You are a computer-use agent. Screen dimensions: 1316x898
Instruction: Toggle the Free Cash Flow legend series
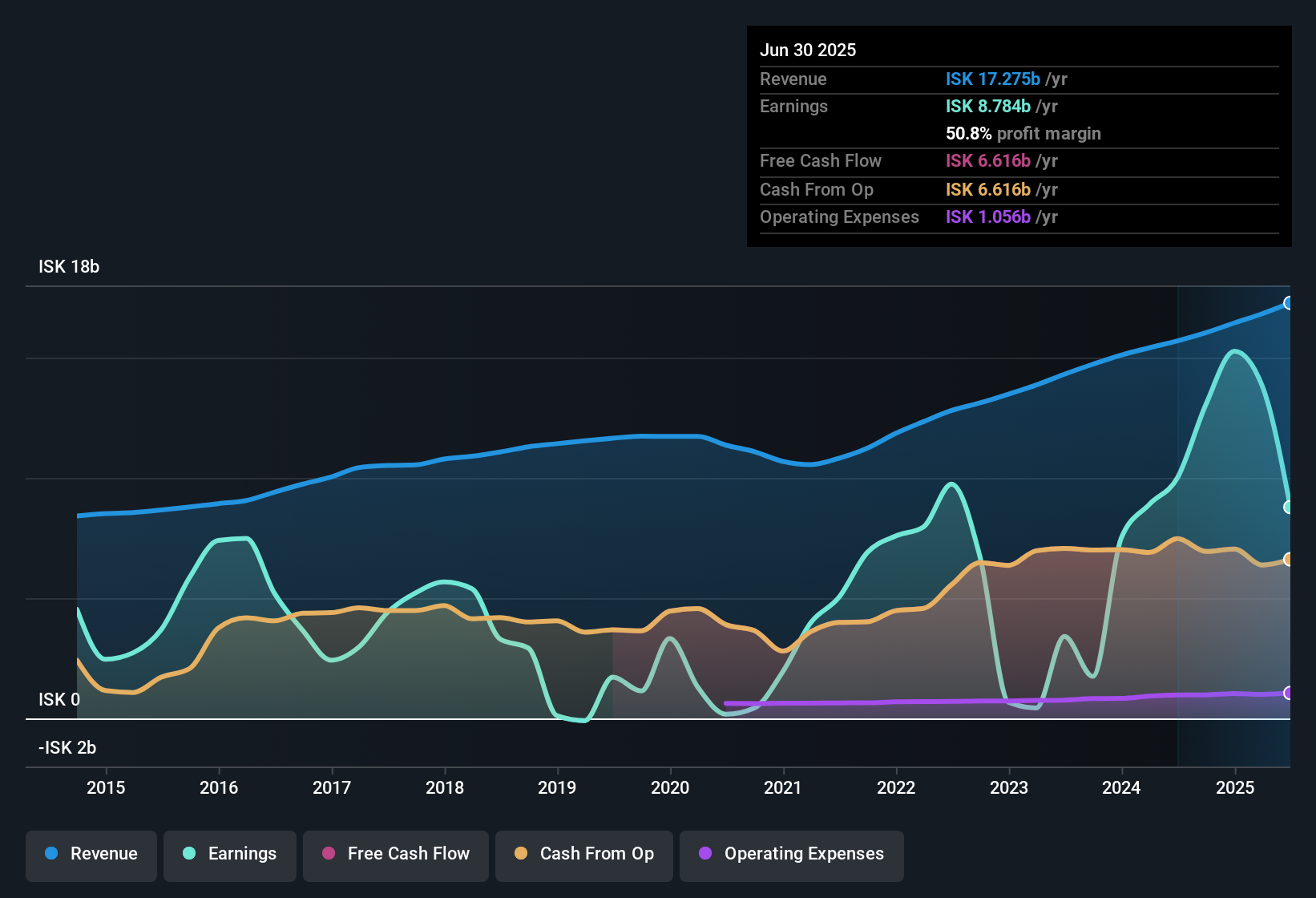[x=396, y=854]
